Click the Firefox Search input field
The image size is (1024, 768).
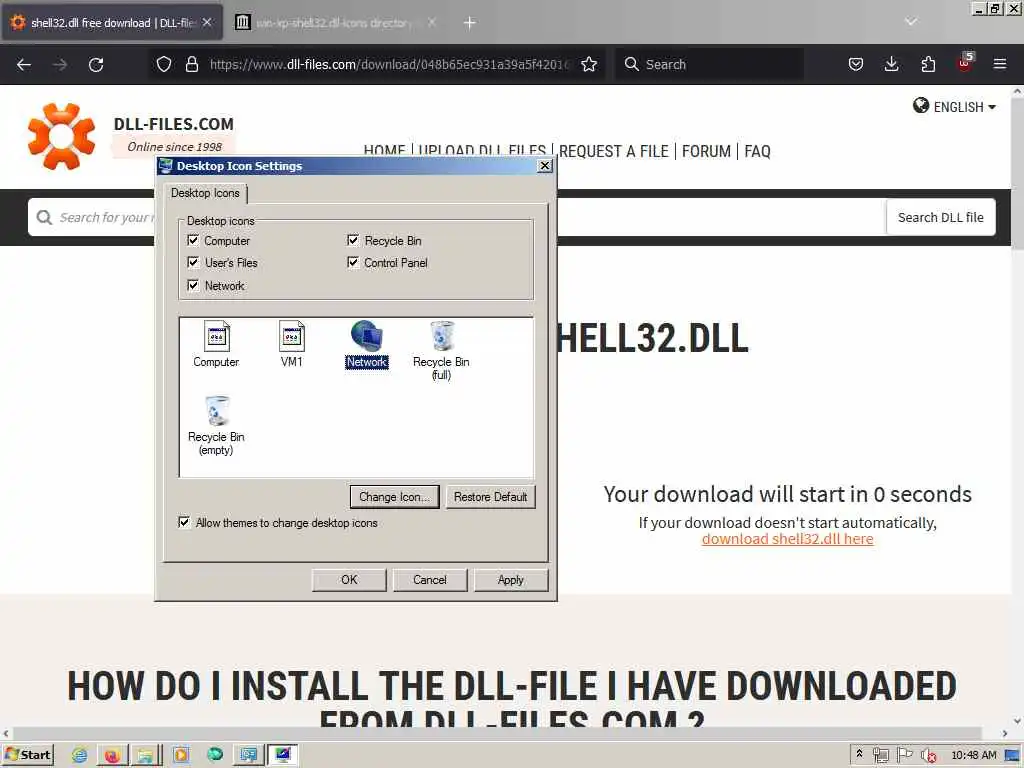(709, 64)
